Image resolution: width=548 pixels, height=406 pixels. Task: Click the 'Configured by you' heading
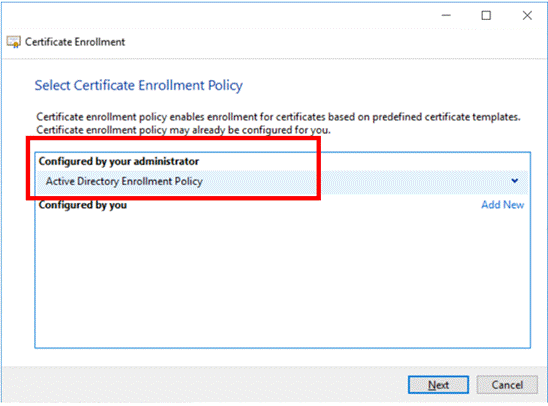(x=82, y=205)
